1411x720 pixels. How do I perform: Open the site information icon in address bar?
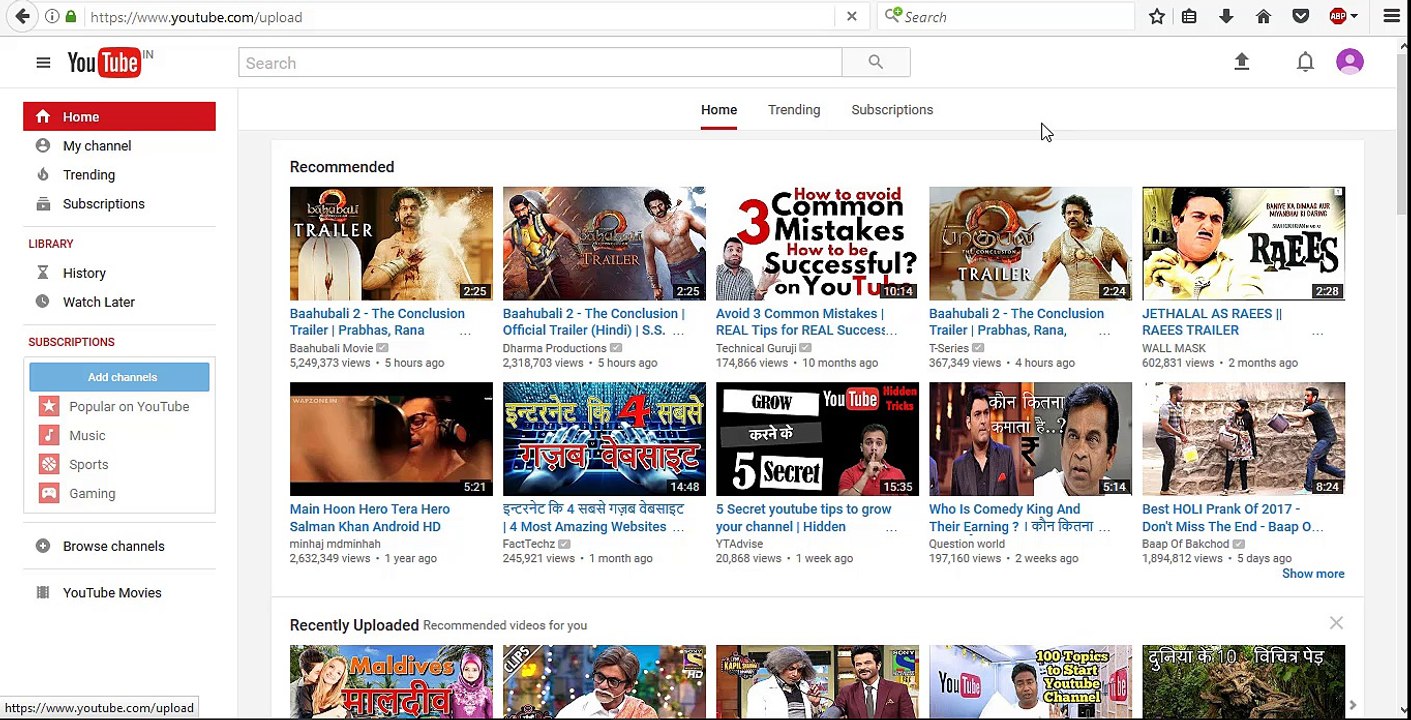click(x=52, y=17)
